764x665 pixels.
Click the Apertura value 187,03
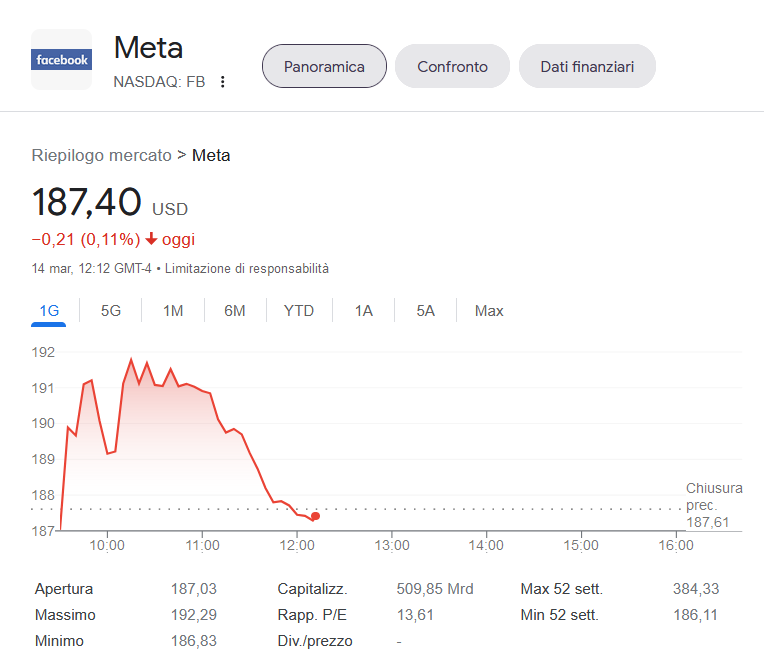[x=193, y=589]
